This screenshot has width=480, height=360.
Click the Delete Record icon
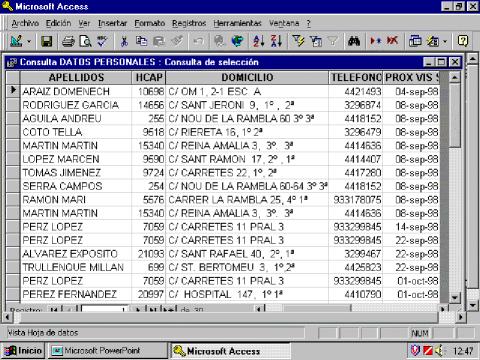click(x=393, y=41)
